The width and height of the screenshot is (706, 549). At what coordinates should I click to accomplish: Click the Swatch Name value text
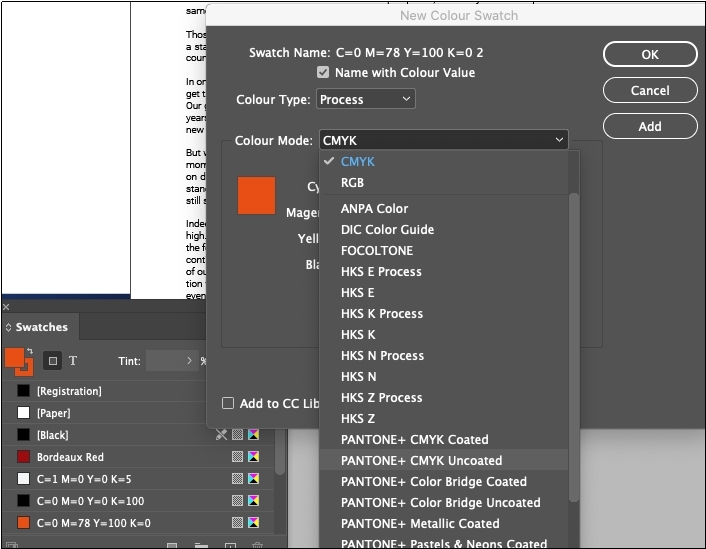[x=409, y=53]
